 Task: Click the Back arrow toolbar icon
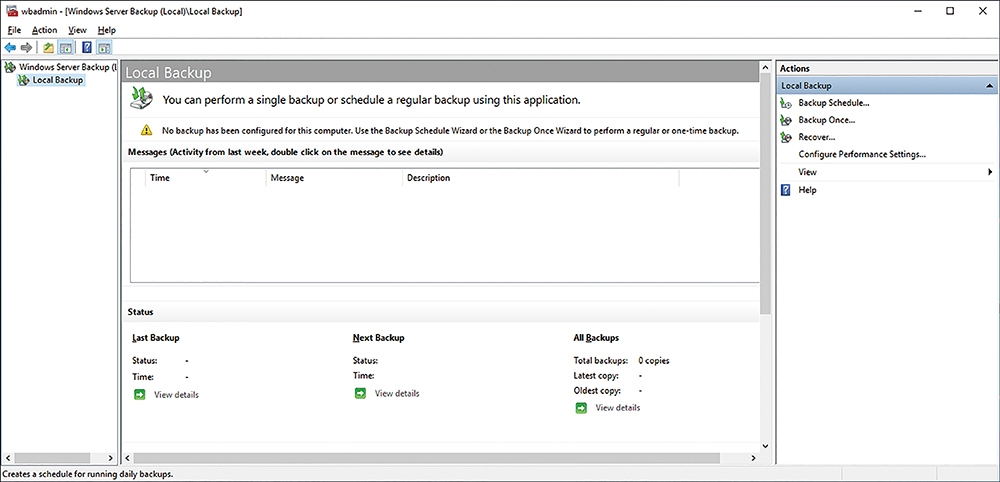10,48
